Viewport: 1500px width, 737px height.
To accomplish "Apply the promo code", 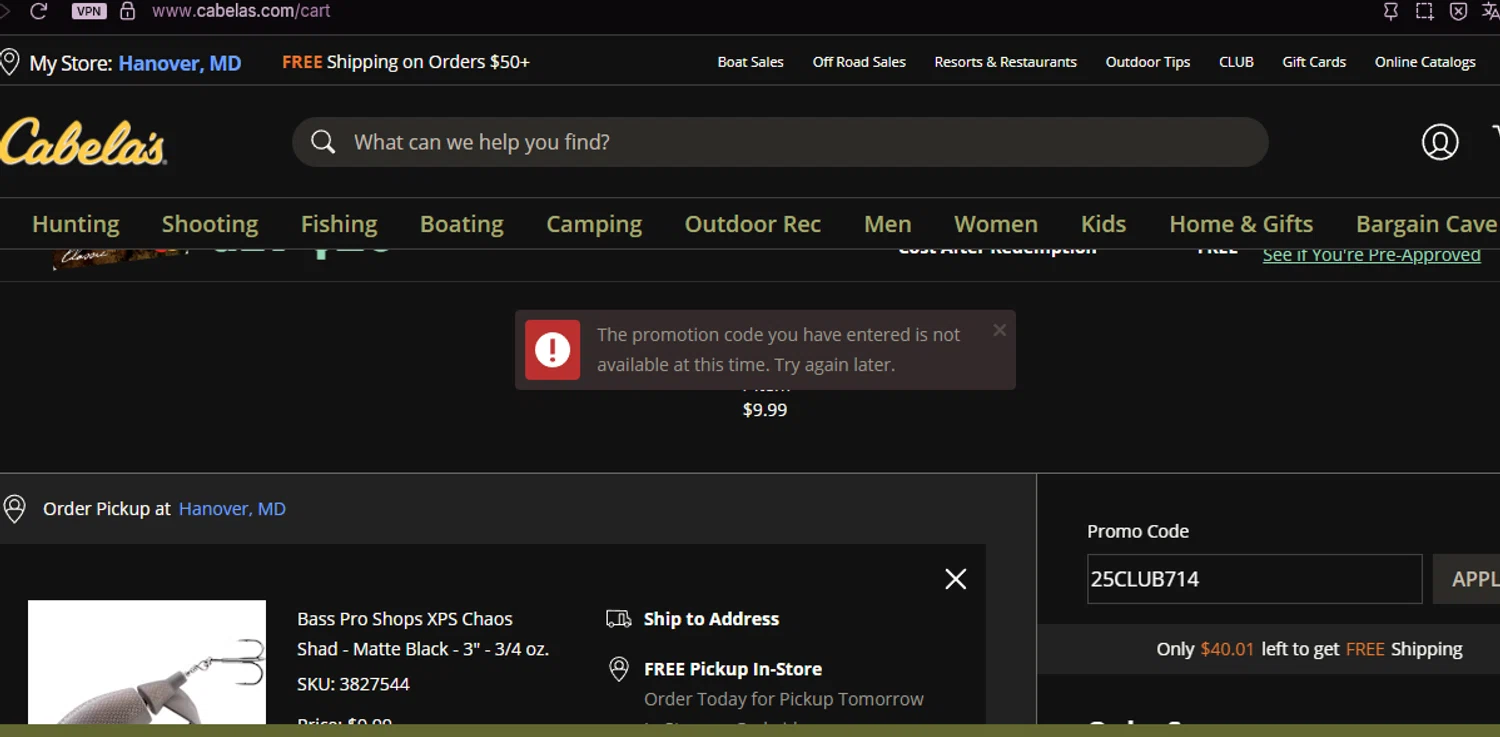I will coord(1467,579).
